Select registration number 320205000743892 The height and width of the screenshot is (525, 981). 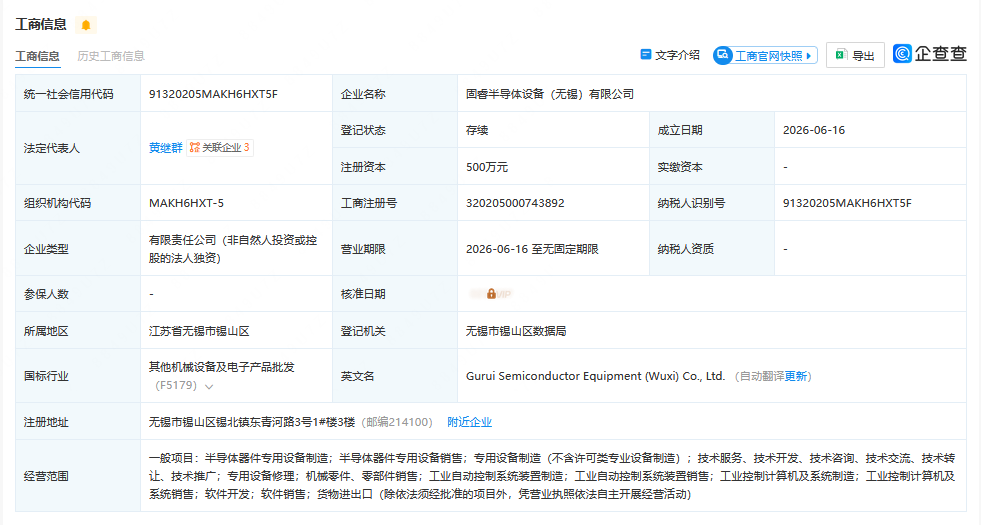click(x=515, y=203)
